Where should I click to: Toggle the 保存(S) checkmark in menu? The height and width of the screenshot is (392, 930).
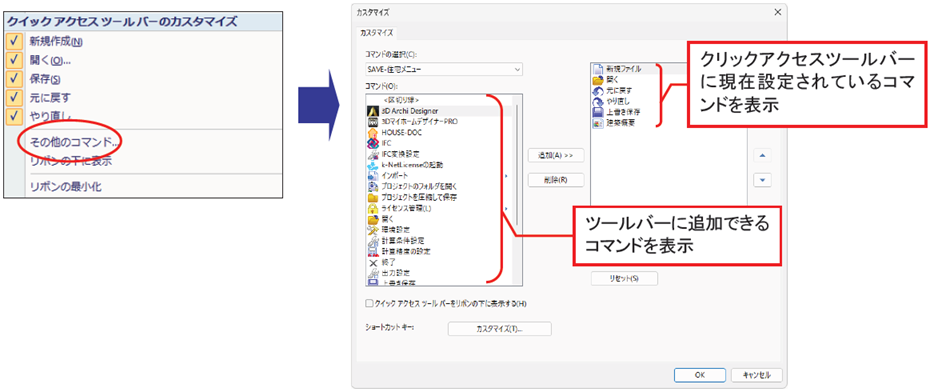click(14, 78)
